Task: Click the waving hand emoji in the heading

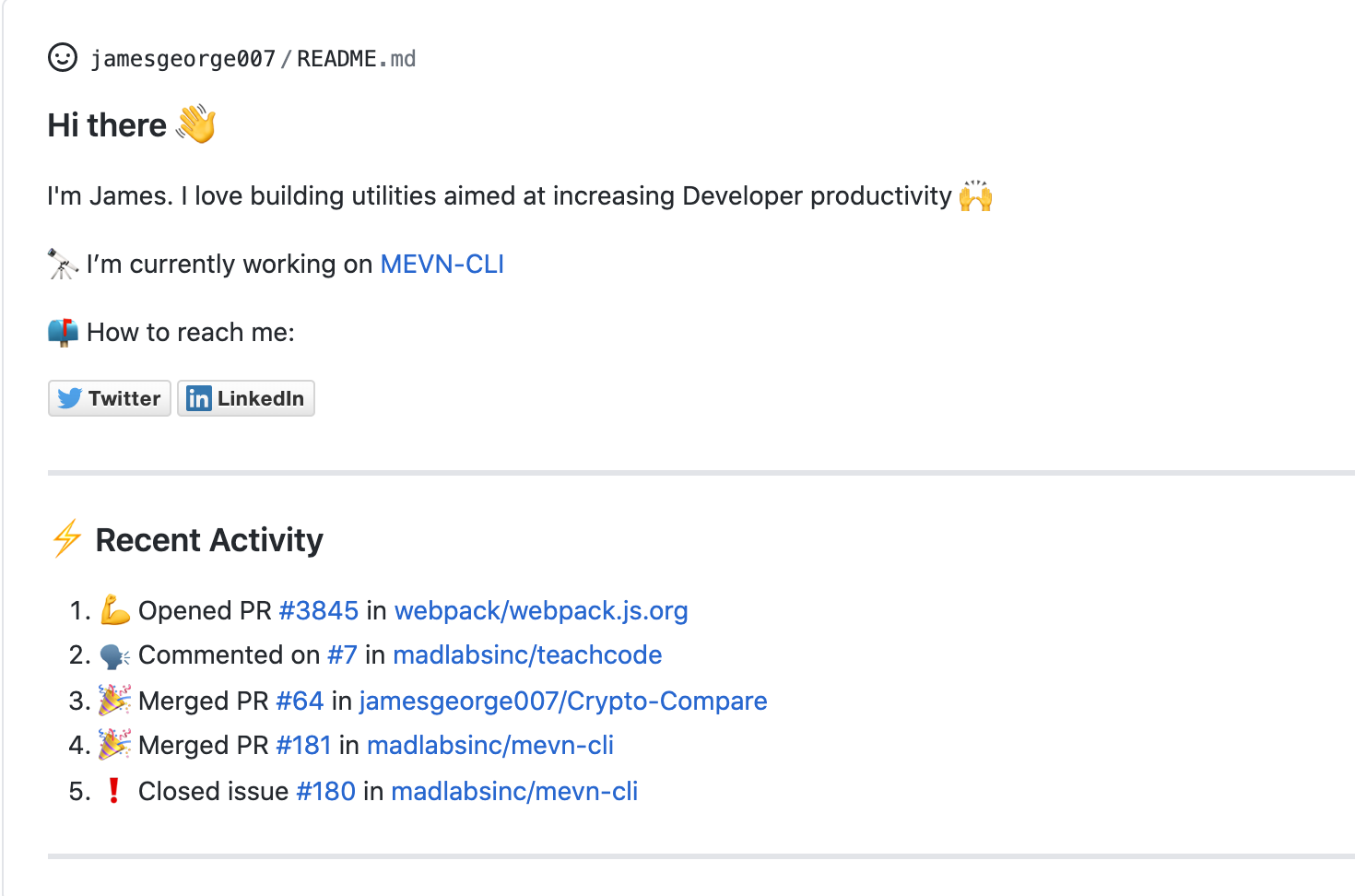Action: (194, 124)
